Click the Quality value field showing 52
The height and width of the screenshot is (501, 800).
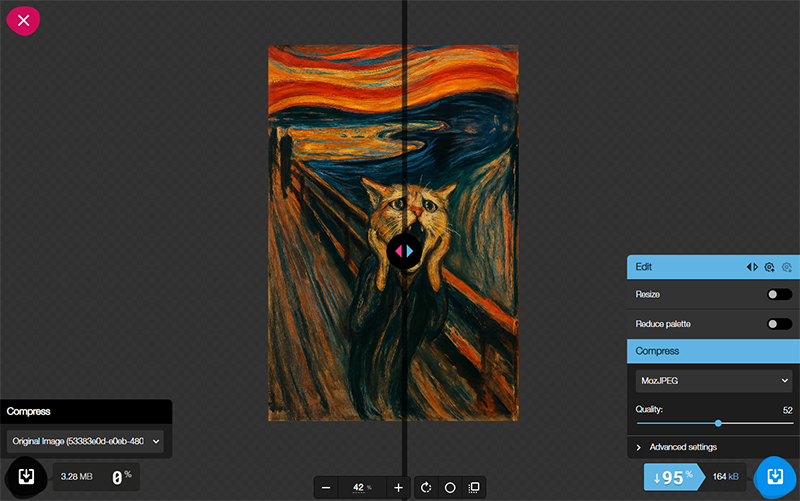[787, 410]
